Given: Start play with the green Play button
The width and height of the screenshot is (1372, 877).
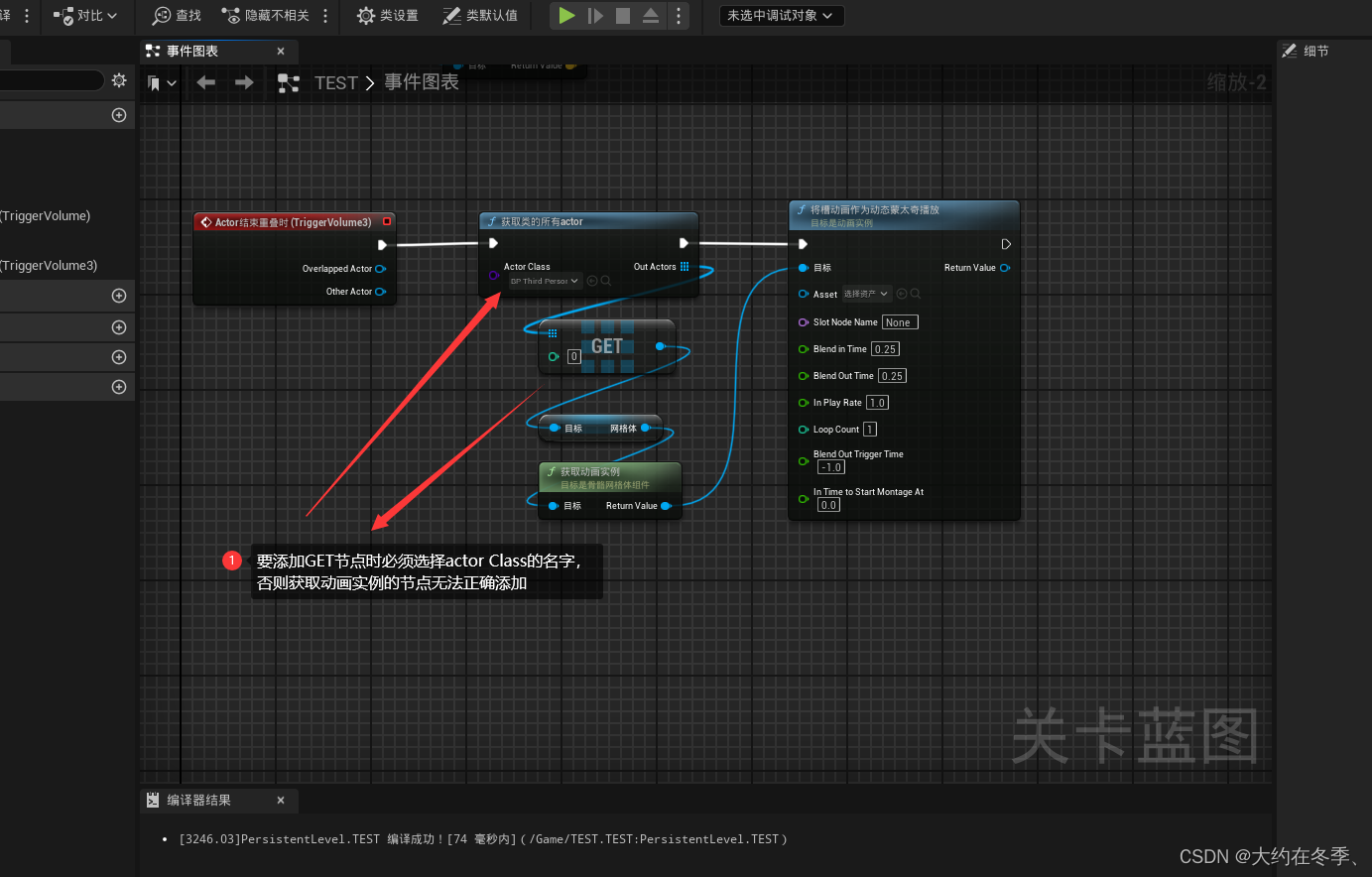Looking at the screenshot, I should [x=566, y=16].
